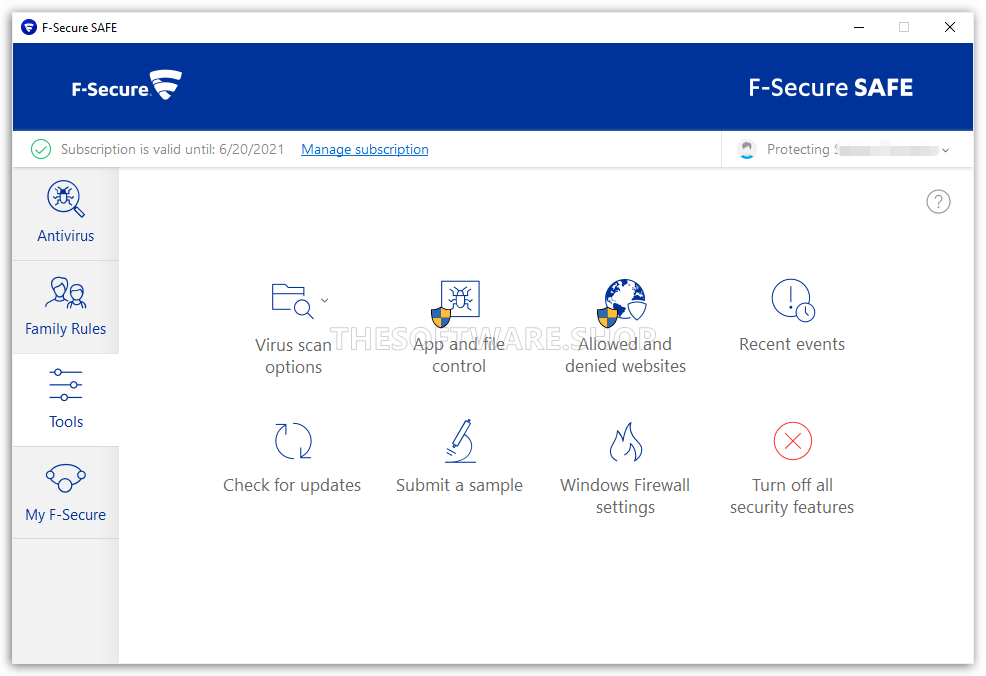The image size is (986, 676).
Task: Click the F-Secure SAFE title bar app icon
Action: (x=29, y=27)
